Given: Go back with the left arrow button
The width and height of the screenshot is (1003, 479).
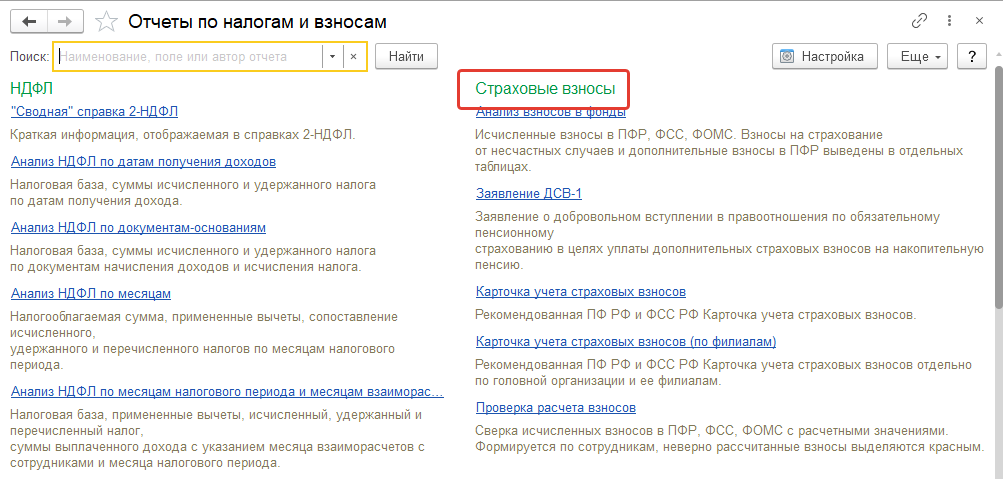Looking at the screenshot, I should [x=29, y=21].
